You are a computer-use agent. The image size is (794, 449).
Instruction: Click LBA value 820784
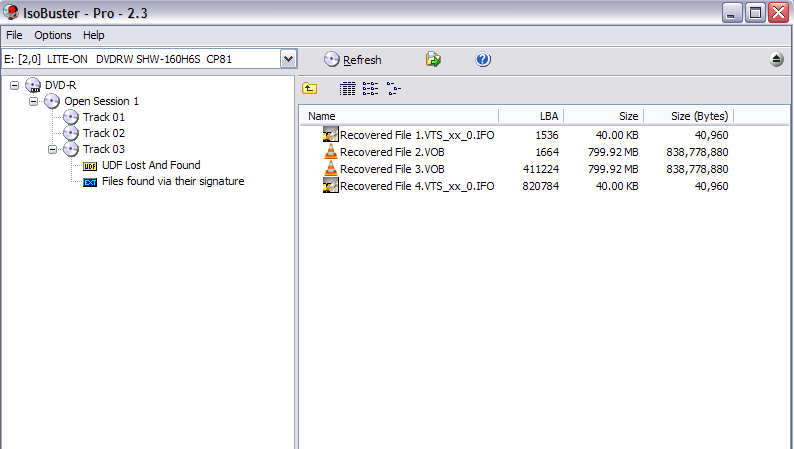[541, 186]
